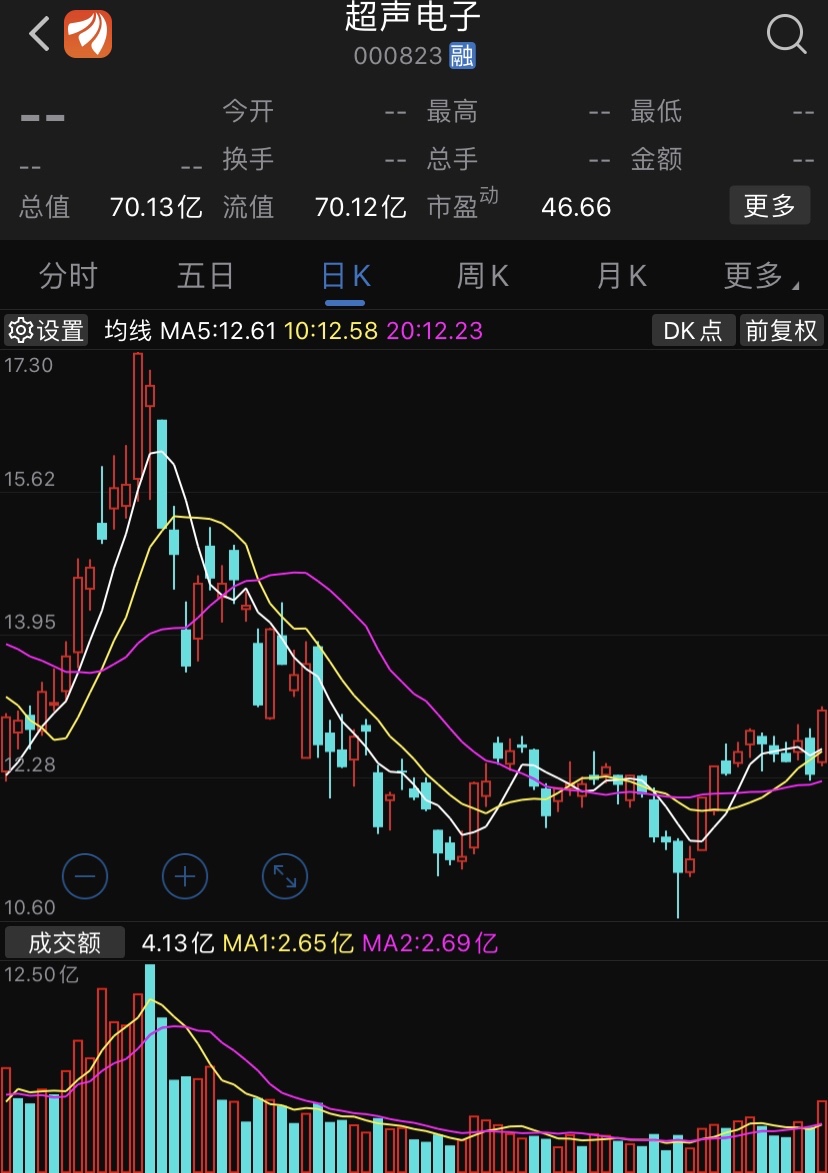Tap 15.62 price axis label

click(29, 479)
